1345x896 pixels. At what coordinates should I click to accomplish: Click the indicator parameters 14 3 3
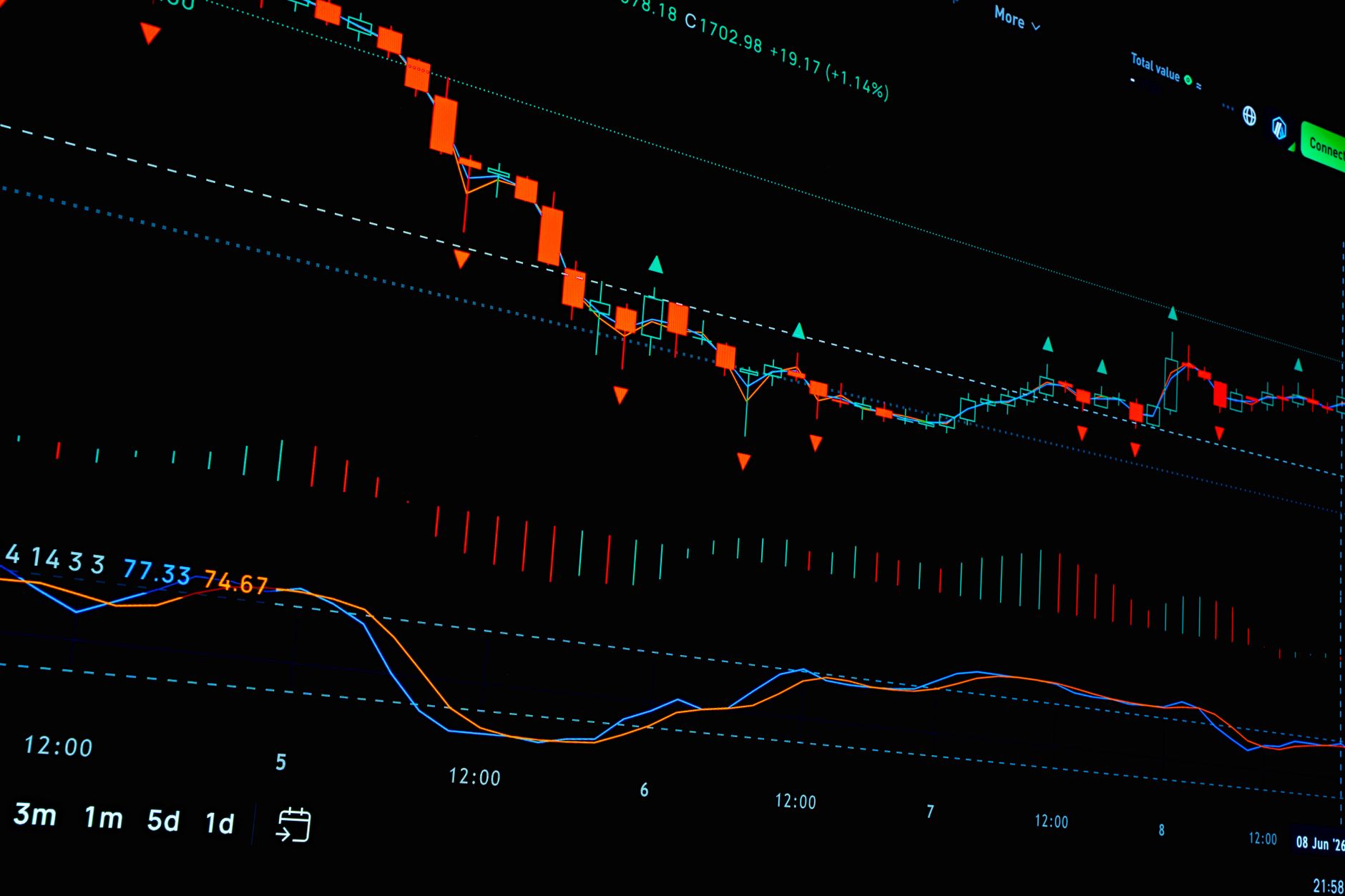click(x=68, y=561)
